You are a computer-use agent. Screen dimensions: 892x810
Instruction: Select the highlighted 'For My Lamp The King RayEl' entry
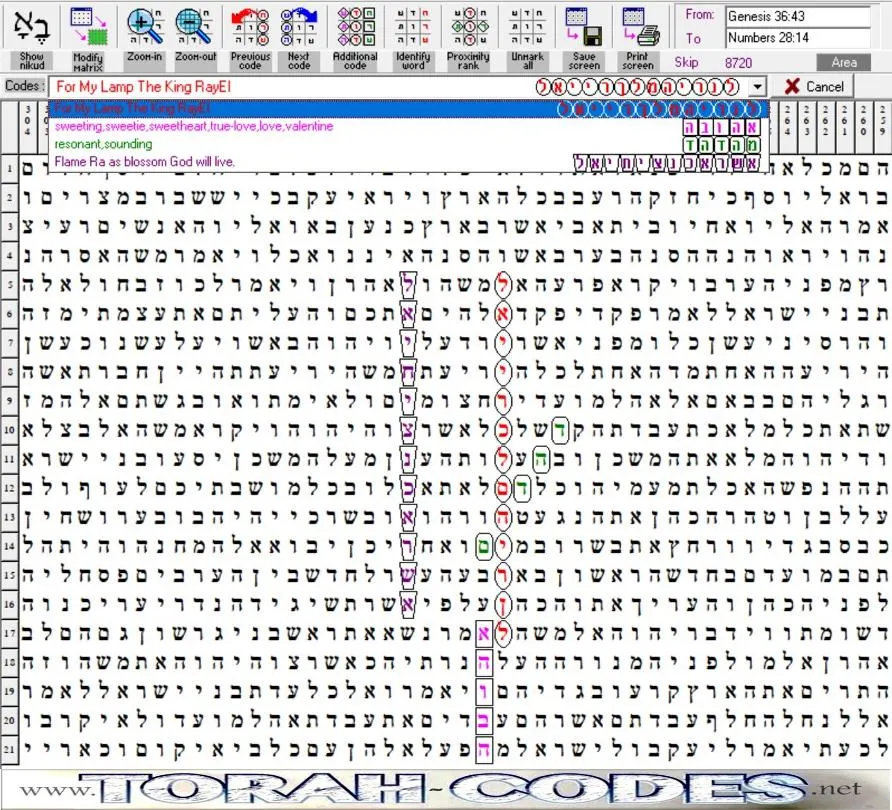click(408, 108)
